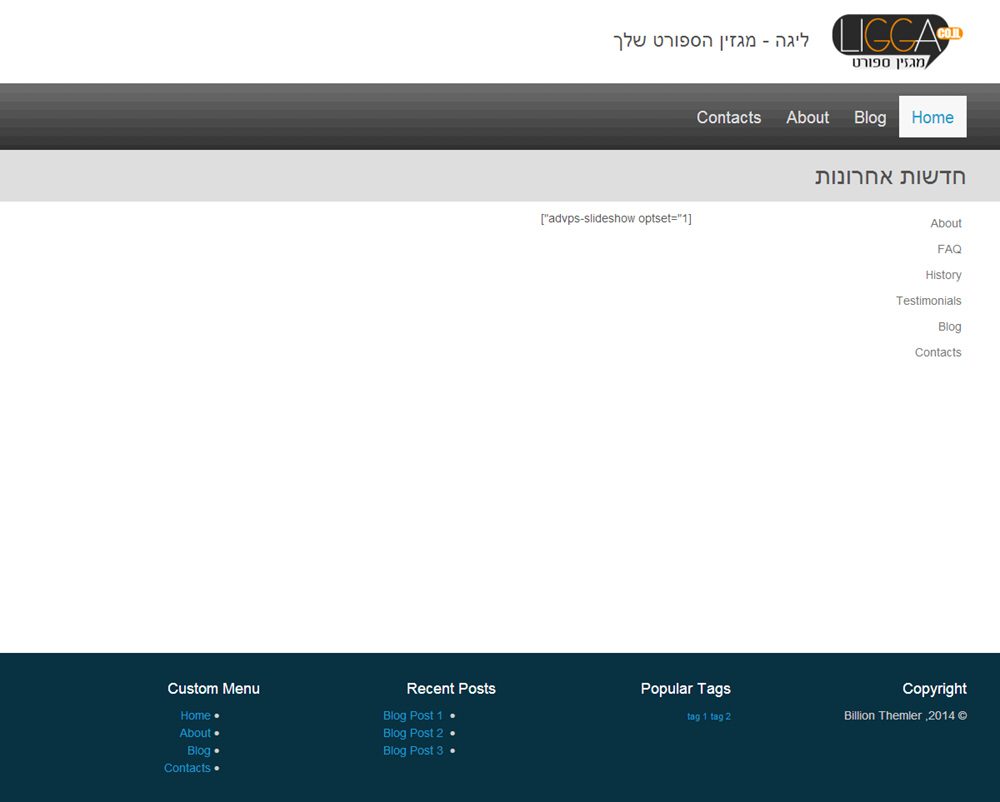Open Blog in the top navigation bar

pyautogui.click(x=870, y=117)
